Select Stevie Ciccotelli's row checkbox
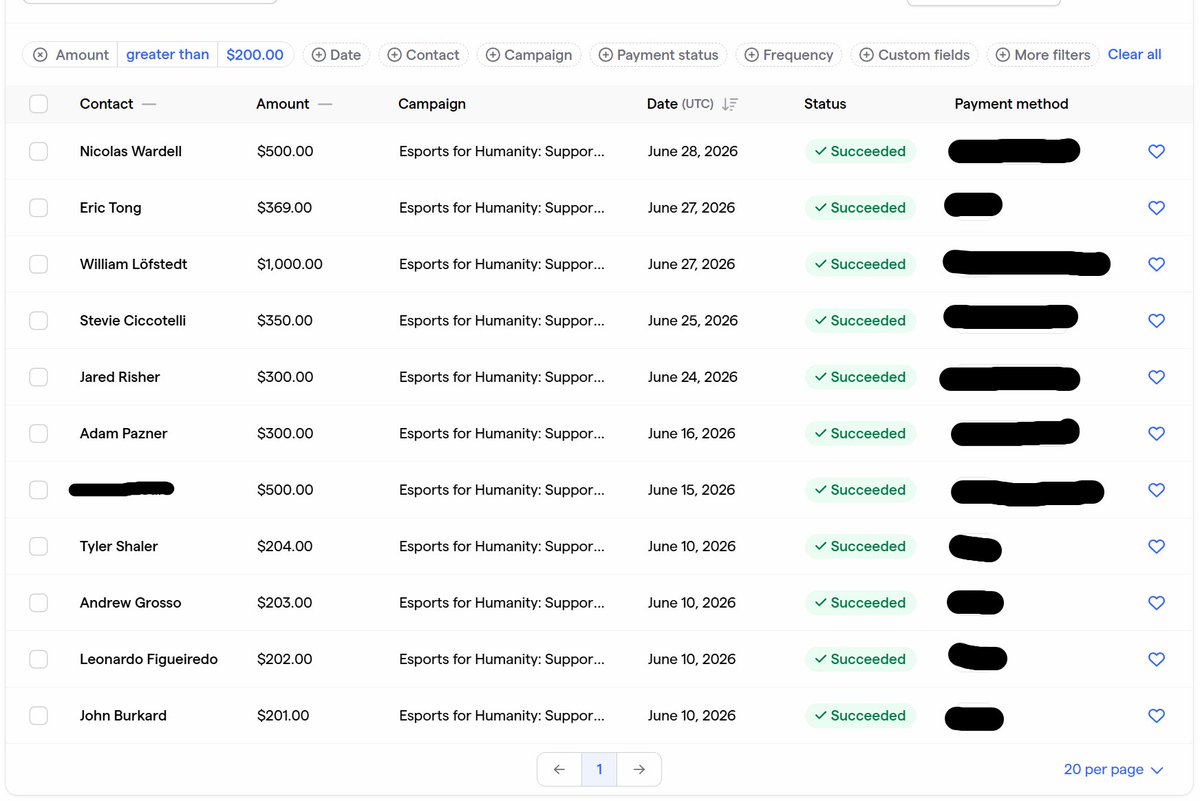The image size is (1200, 801). (x=38, y=321)
